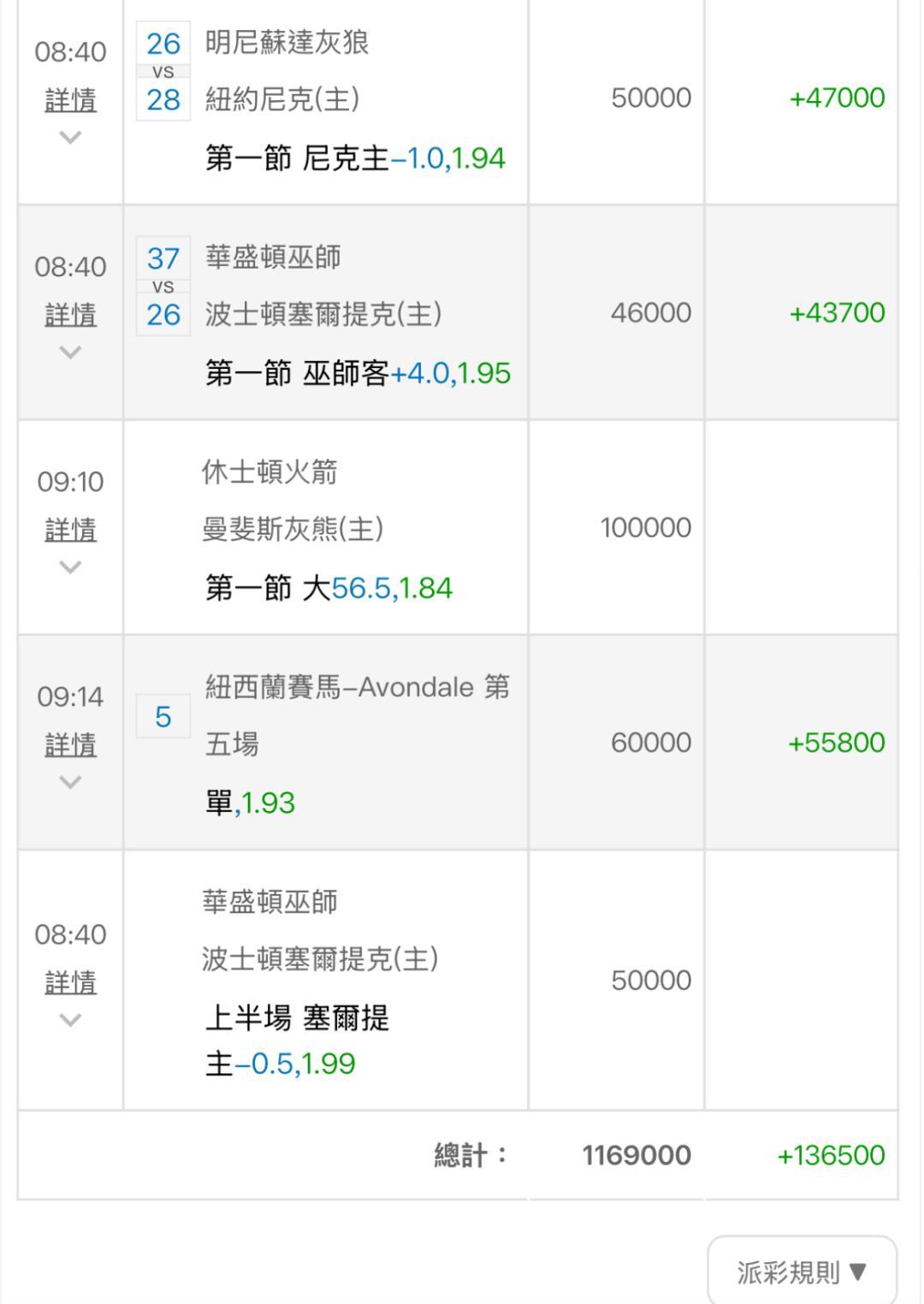Click the 37 vs 26 score box
The height and width of the screenshot is (1304, 924).
click(163, 287)
